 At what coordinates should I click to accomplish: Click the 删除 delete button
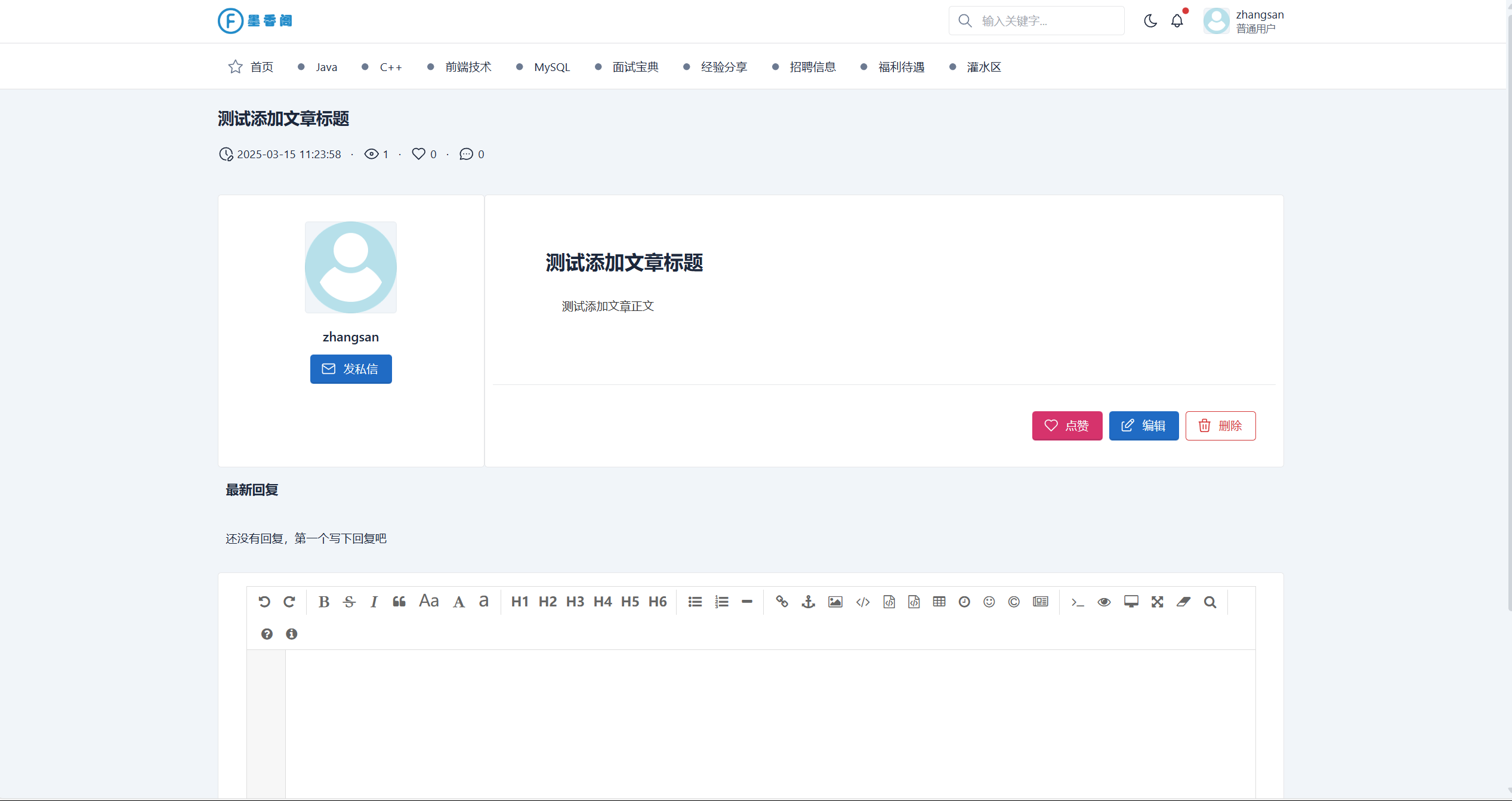(x=1220, y=426)
